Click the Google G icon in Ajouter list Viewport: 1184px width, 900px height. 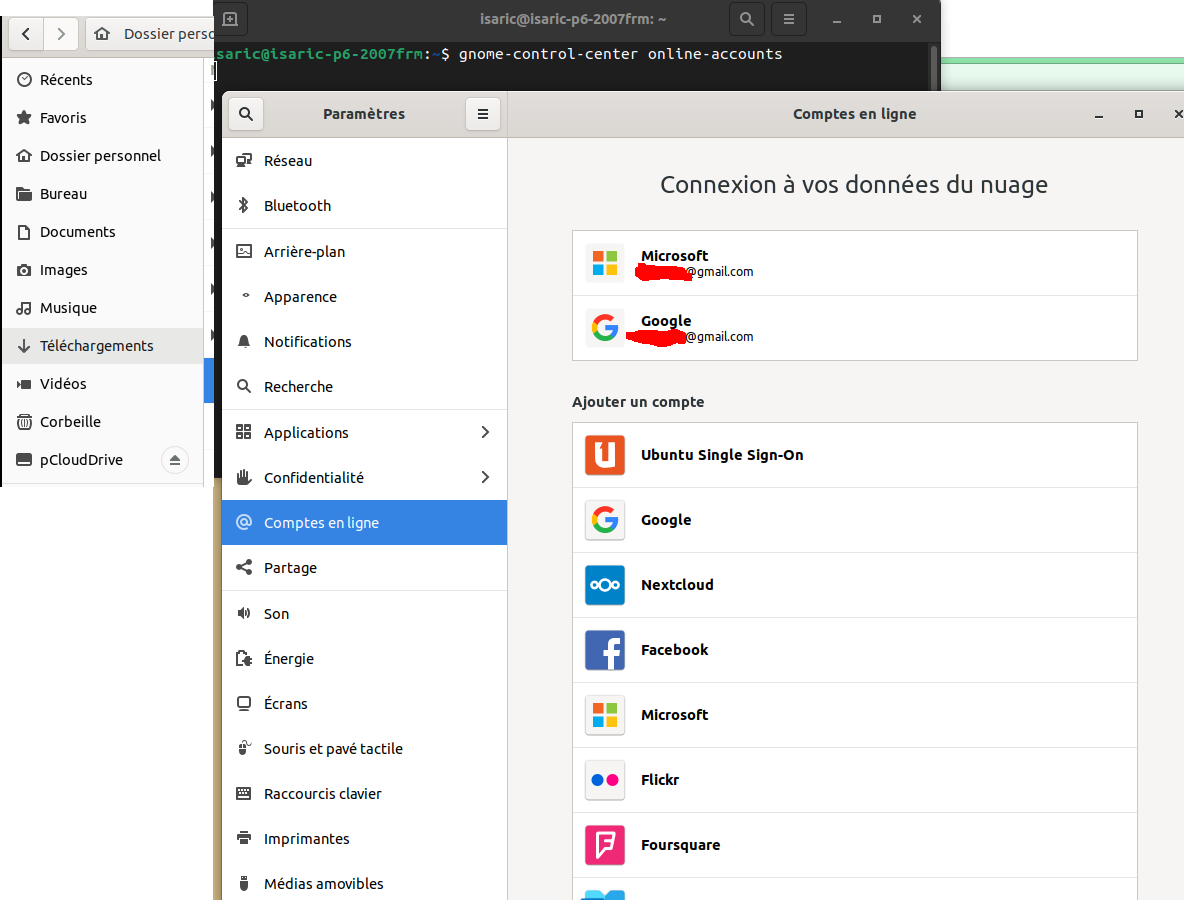[x=605, y=520]
